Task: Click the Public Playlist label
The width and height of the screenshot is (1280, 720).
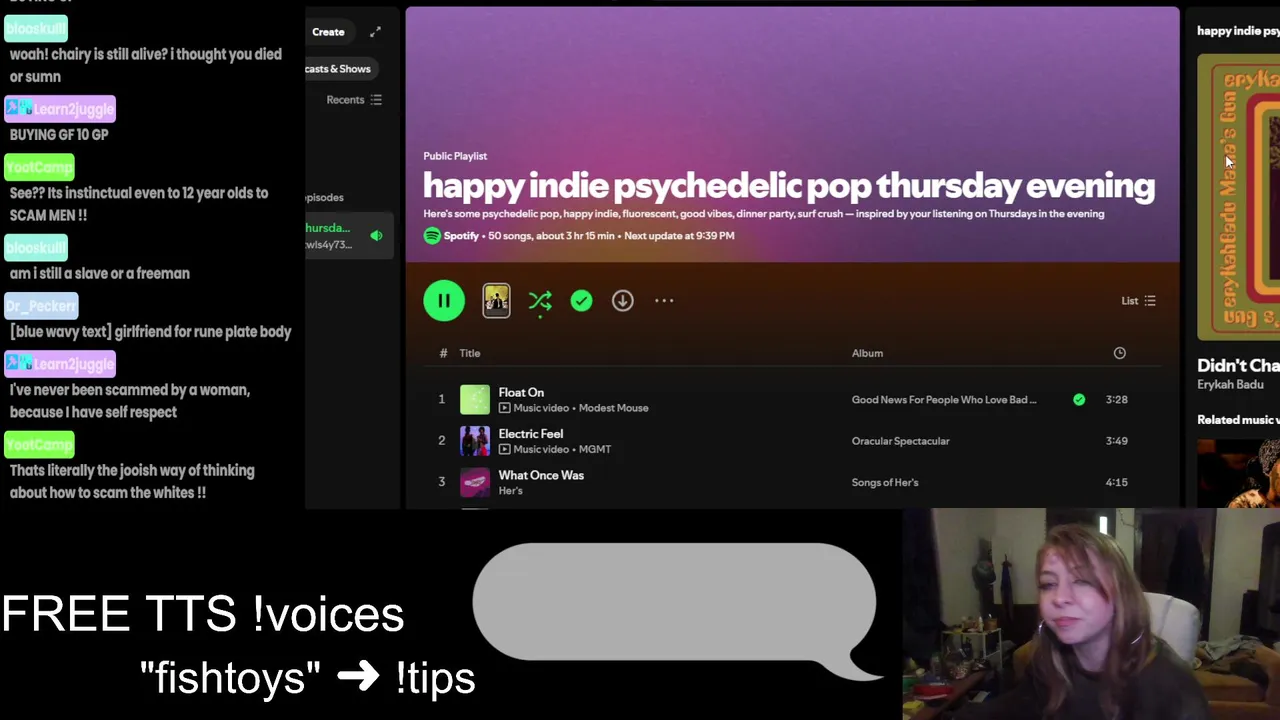Action: (455, 156)
